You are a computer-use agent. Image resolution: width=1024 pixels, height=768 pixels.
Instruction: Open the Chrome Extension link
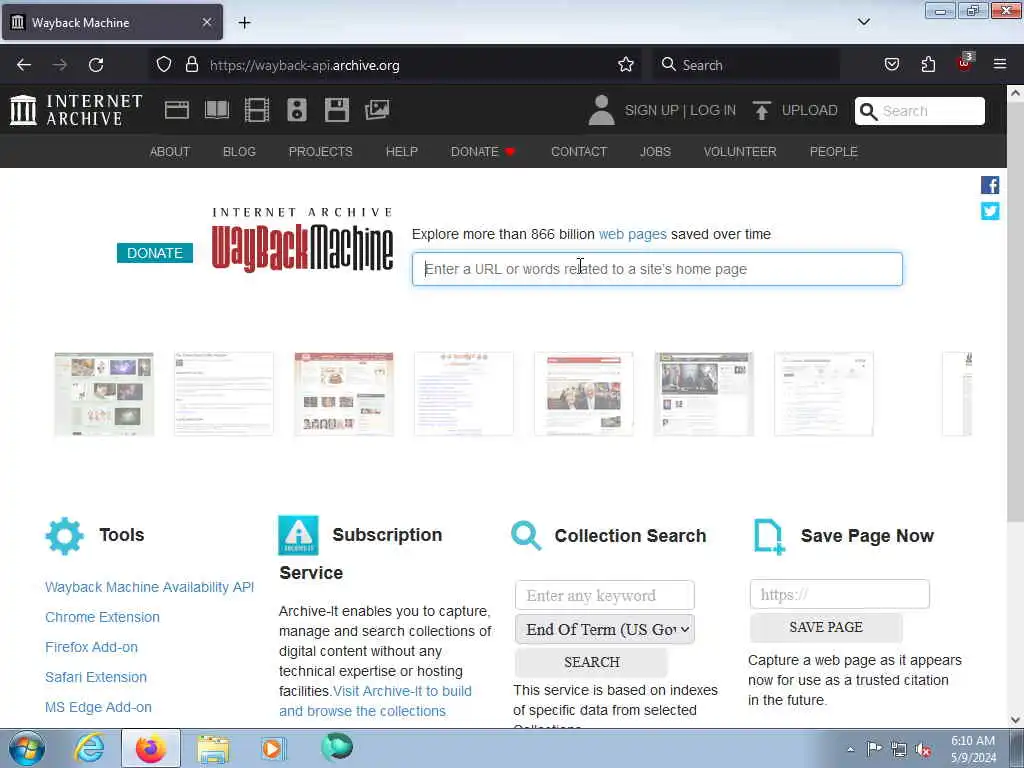[x=103, y=617]
